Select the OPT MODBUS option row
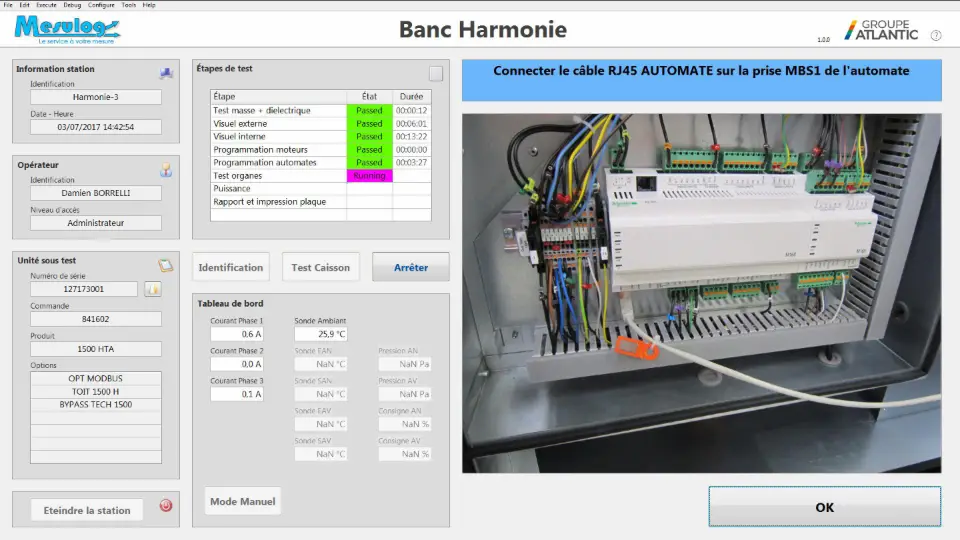Screen dimensions: 960x540 tap(96, 378)
